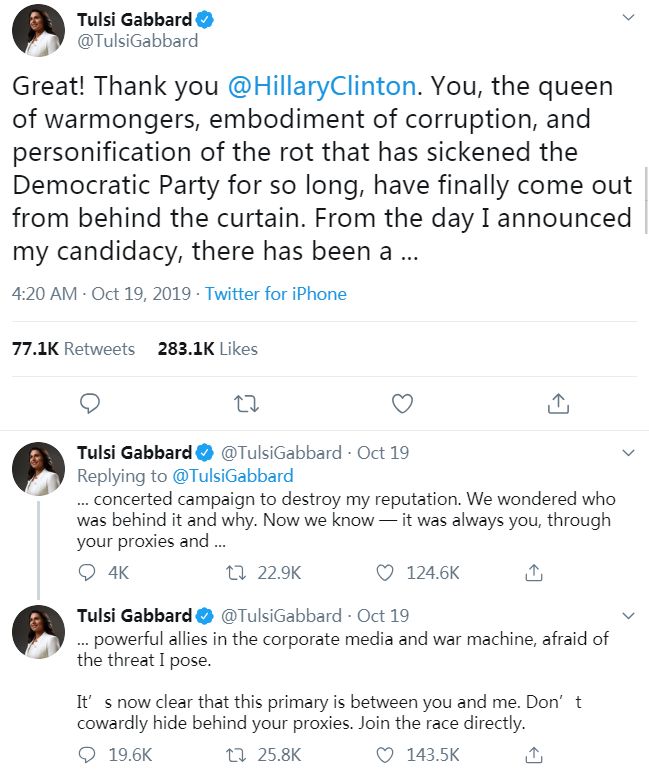Share the 'concerted campaign' reply tweet
This screenshot has height=769, width=649.
click(x=534, y=572)
